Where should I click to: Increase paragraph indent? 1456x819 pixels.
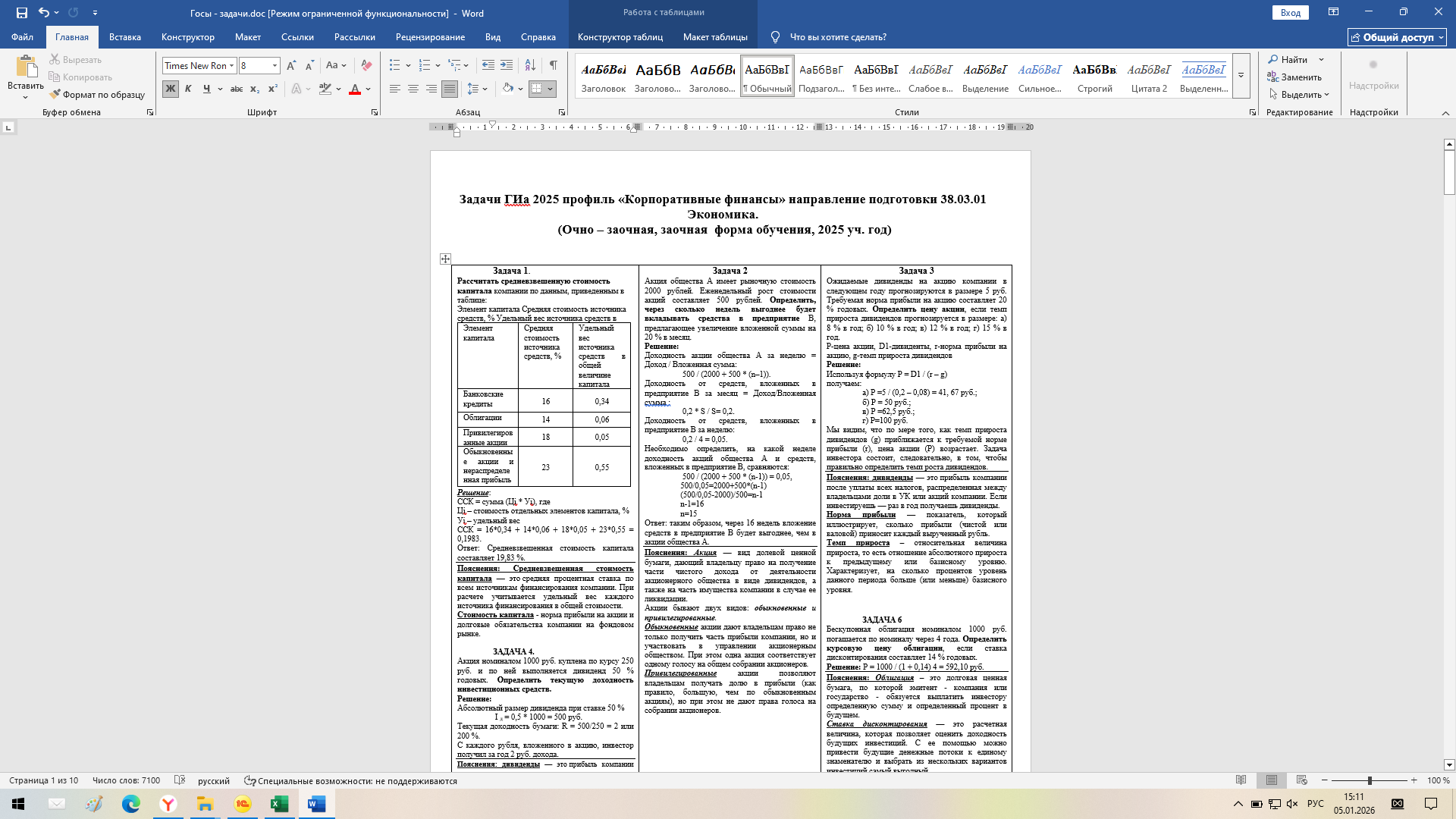coord(507,65)
